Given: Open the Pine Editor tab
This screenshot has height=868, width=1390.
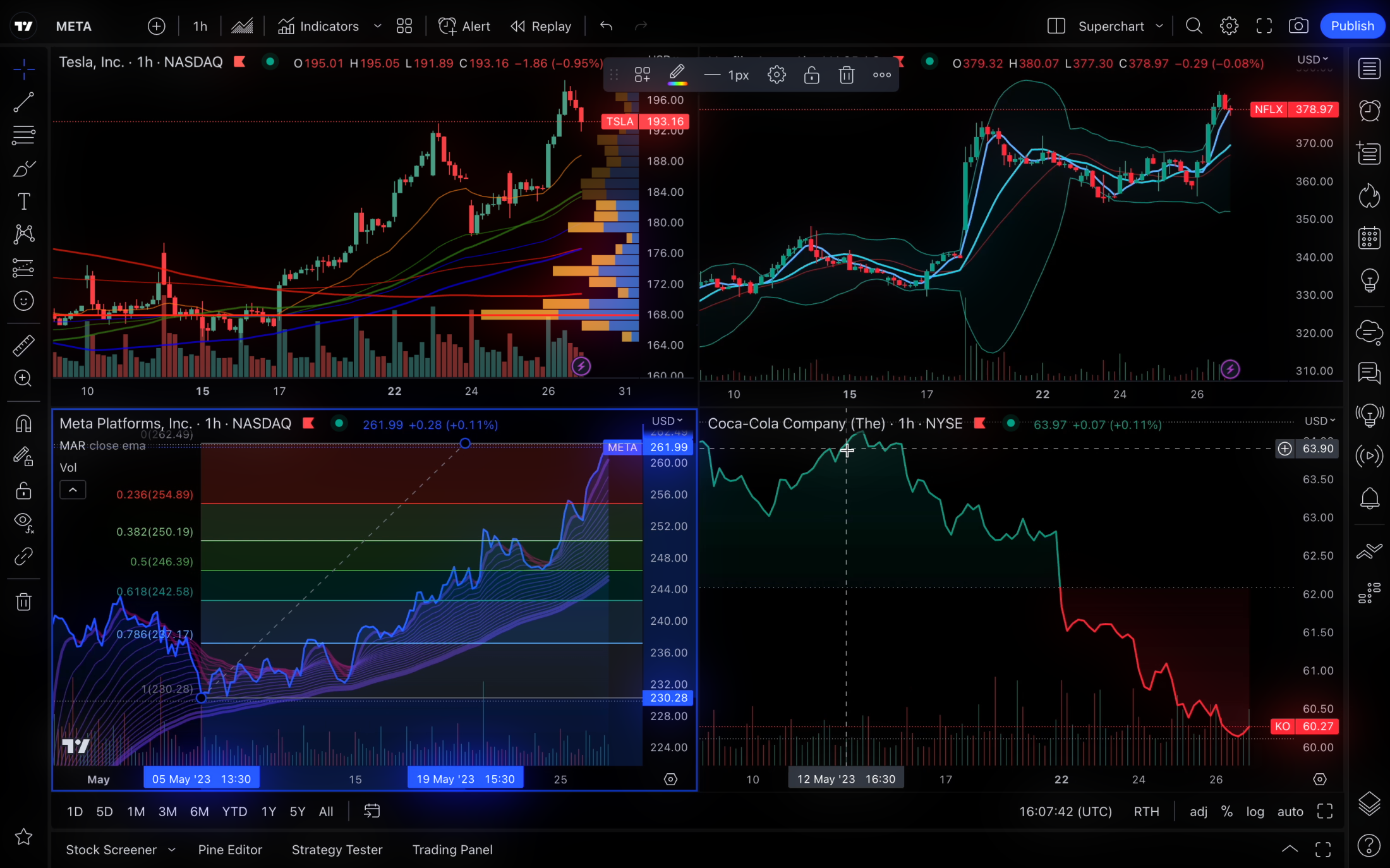Looking at the screenshot, I should (230, 850).
